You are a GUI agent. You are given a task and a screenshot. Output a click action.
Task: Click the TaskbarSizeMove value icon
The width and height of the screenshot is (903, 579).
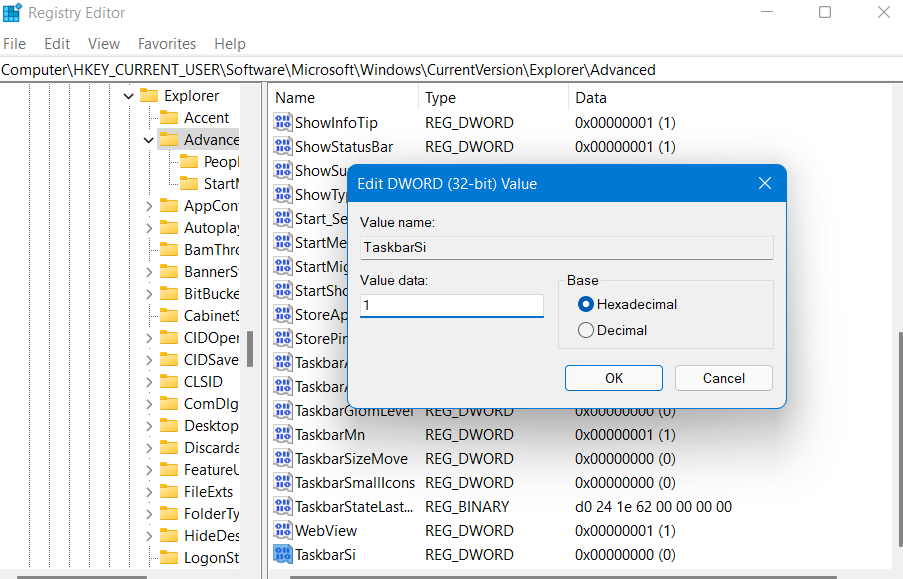(x=283, y=458)
